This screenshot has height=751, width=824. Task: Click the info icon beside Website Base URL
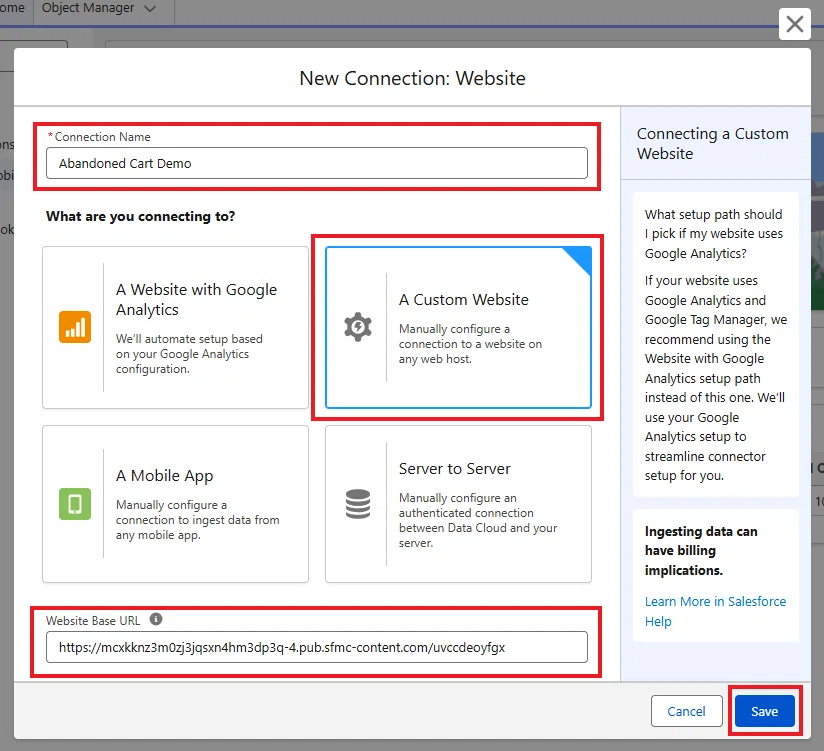click(156, 619)
